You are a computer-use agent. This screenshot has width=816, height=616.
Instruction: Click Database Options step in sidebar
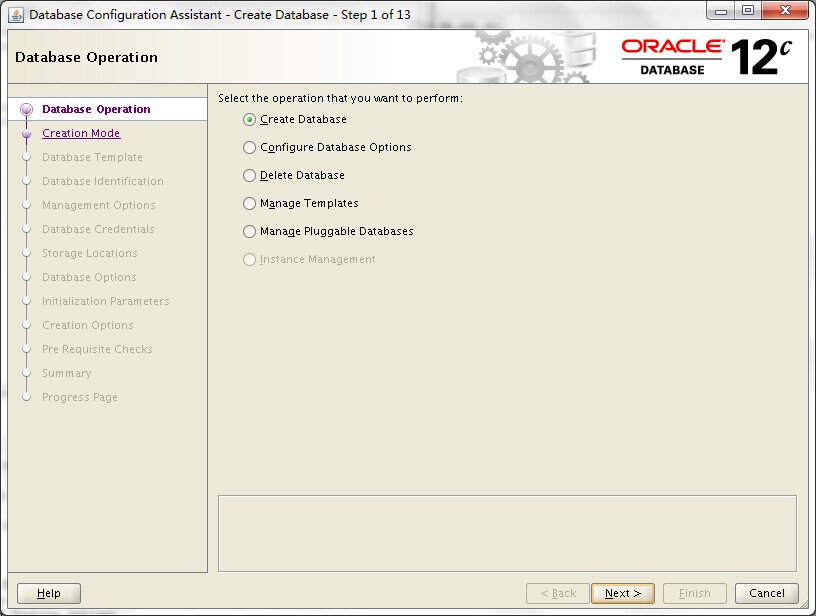pyautogui.click(x=89, y=277)
